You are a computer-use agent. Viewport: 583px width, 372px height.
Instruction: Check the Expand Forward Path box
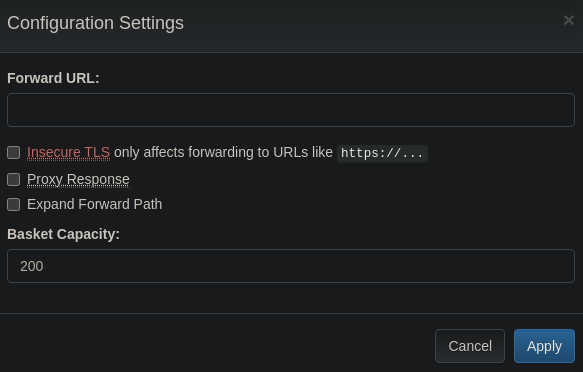(14, 204)
